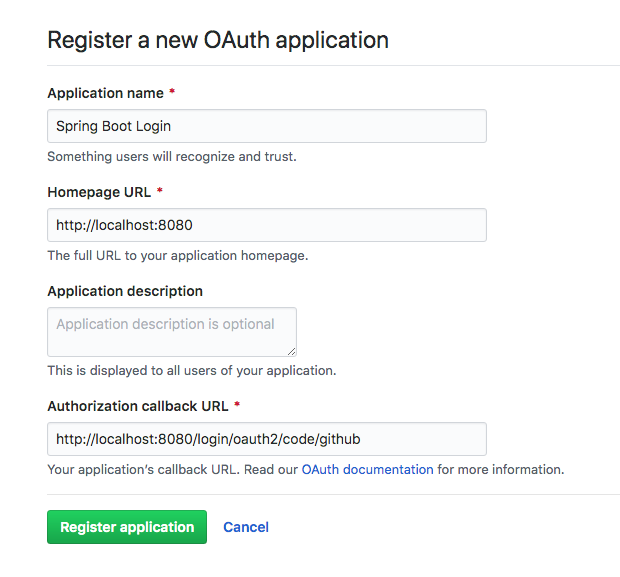Click the Cancel link
This screenshot has width=620, height=577.
246,527
